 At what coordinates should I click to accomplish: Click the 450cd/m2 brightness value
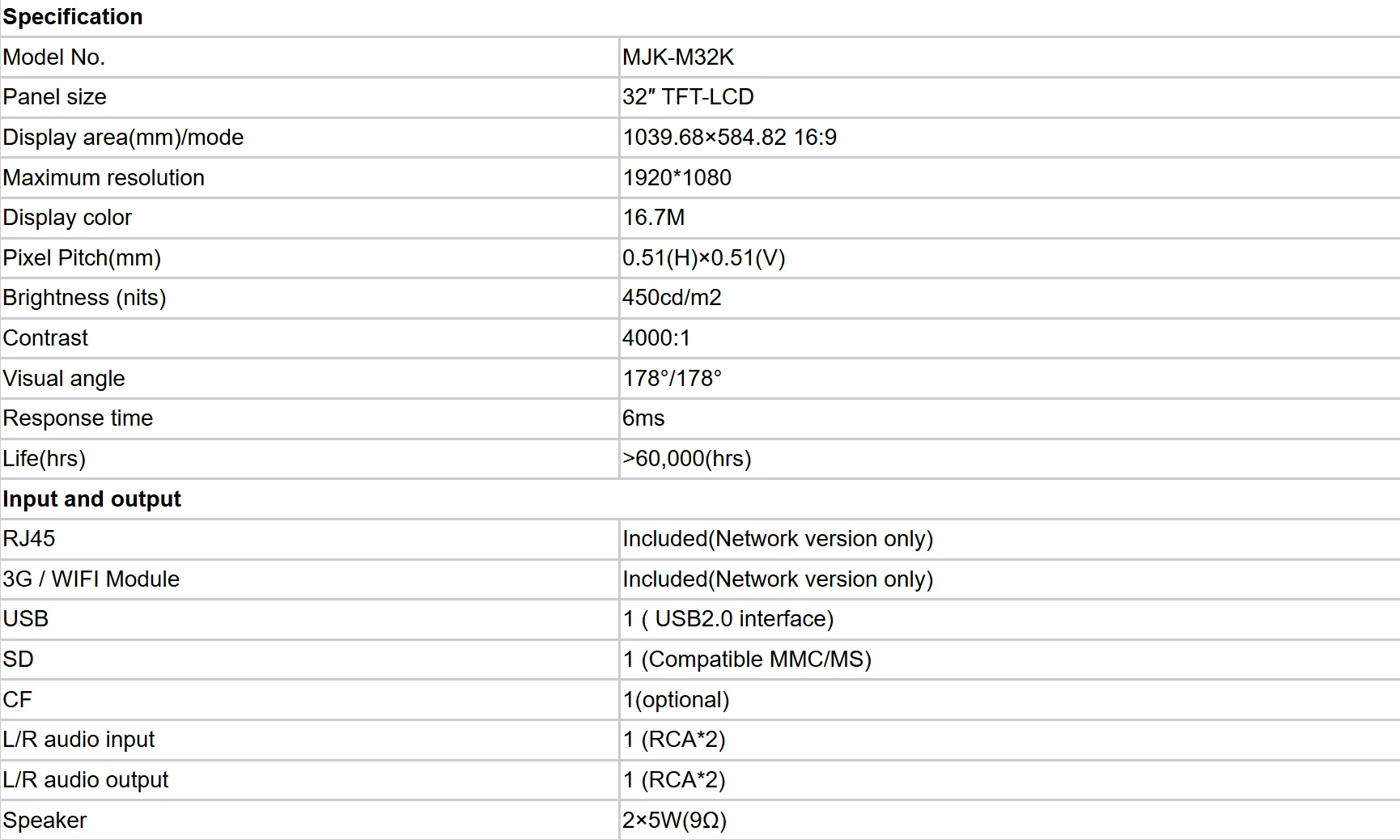click(x=672, y=298)
